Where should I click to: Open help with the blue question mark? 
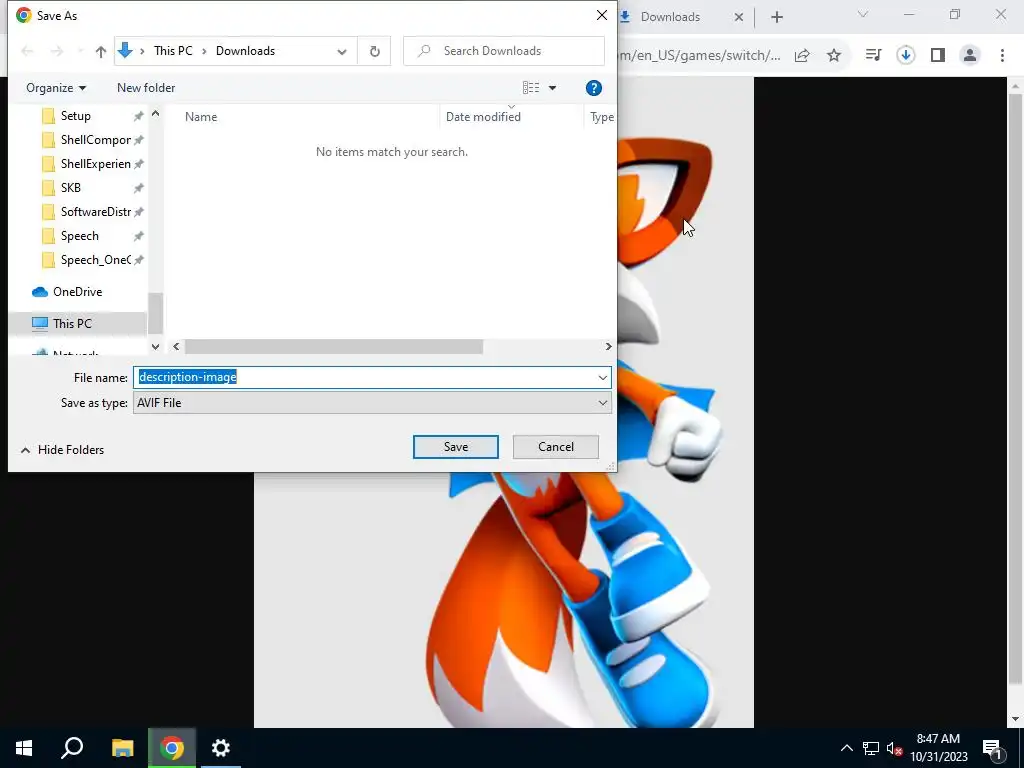pyautogui.click(x=593, y=88)
